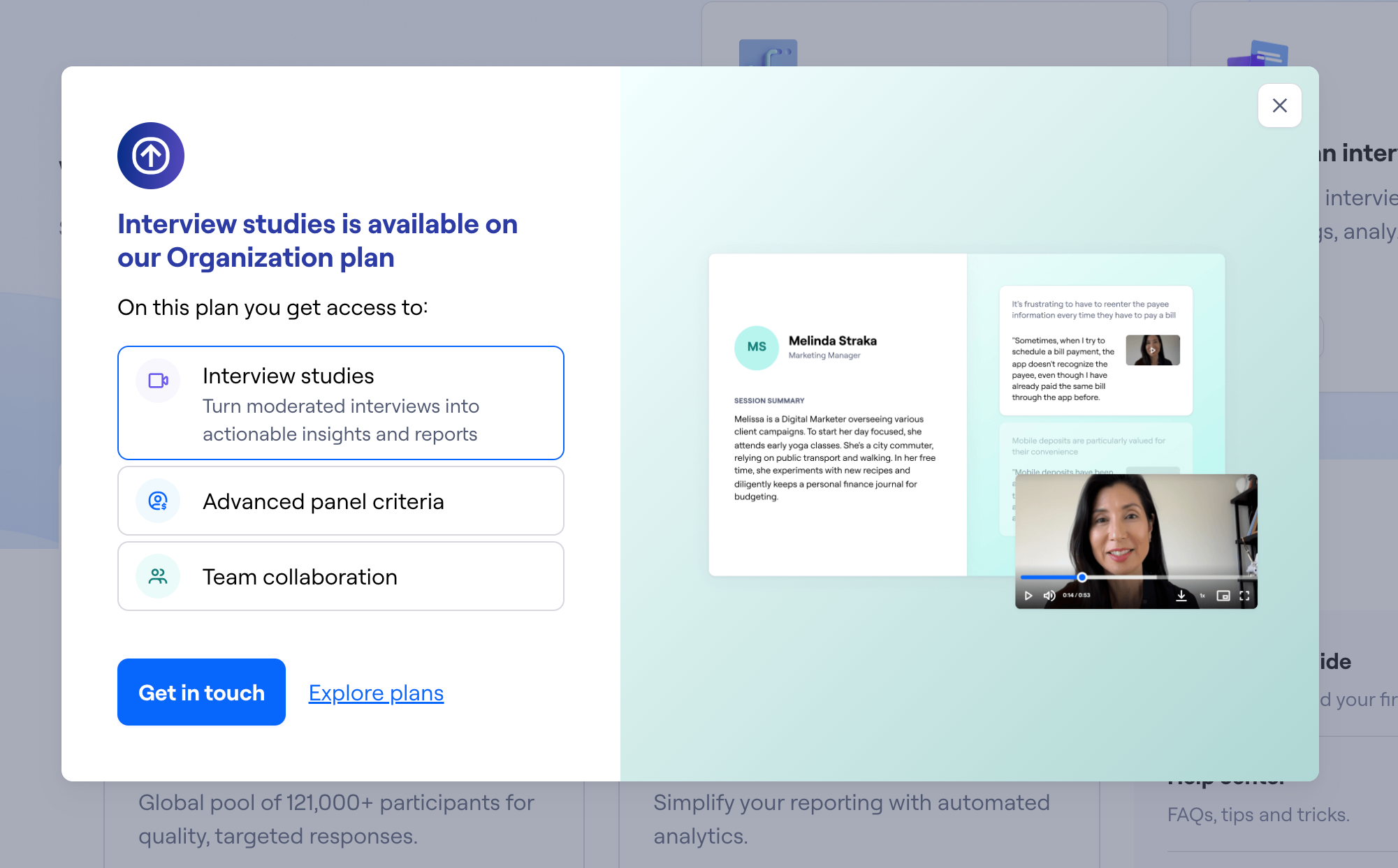Click the small quote video thumbnail
1398x868 pixels.
(1153, 350)
